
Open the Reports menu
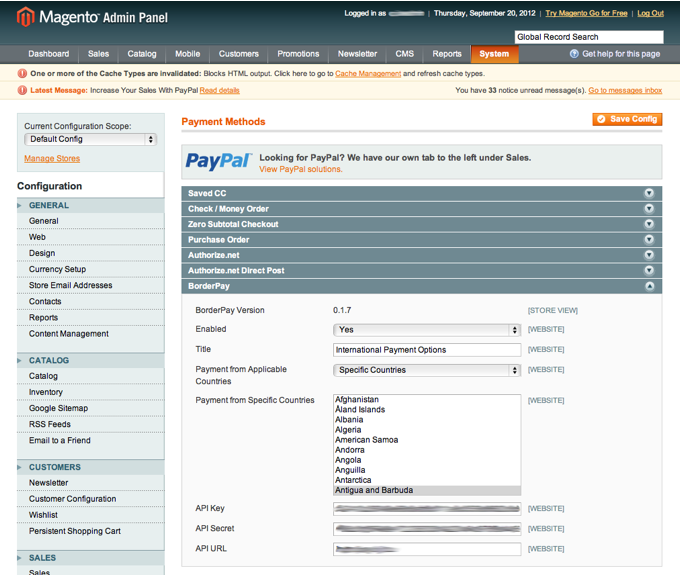tap(447, 54)
